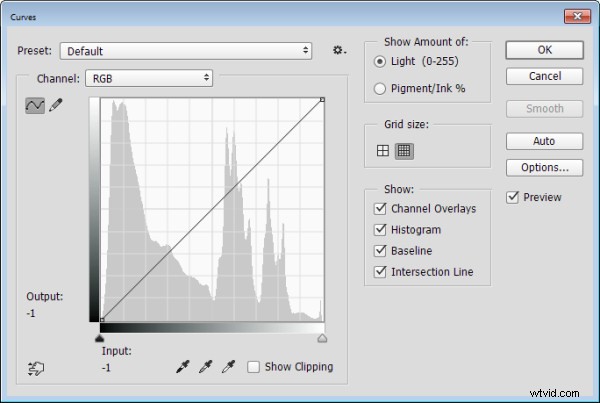Open the Channel RGB dropdown
This screenshot has height=403, width=600.
[149, 78]
